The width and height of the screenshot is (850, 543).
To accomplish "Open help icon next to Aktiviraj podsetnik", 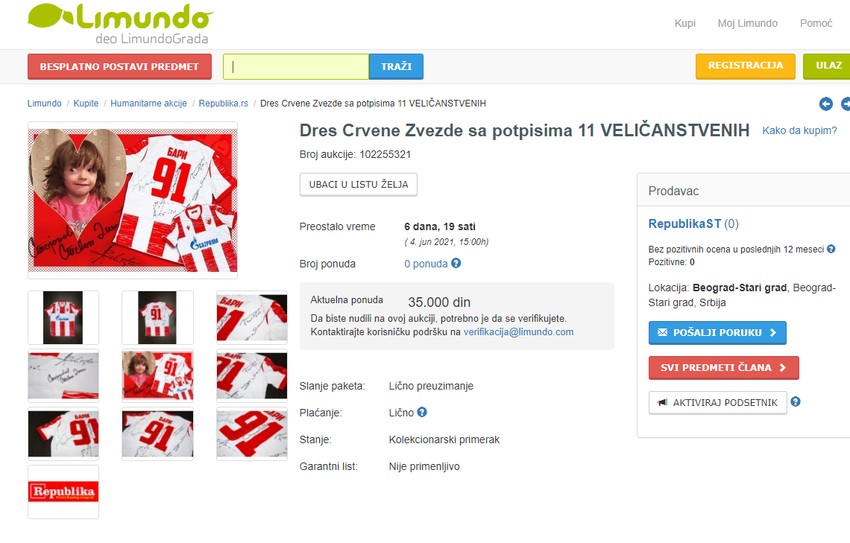I will pos(795,402).
